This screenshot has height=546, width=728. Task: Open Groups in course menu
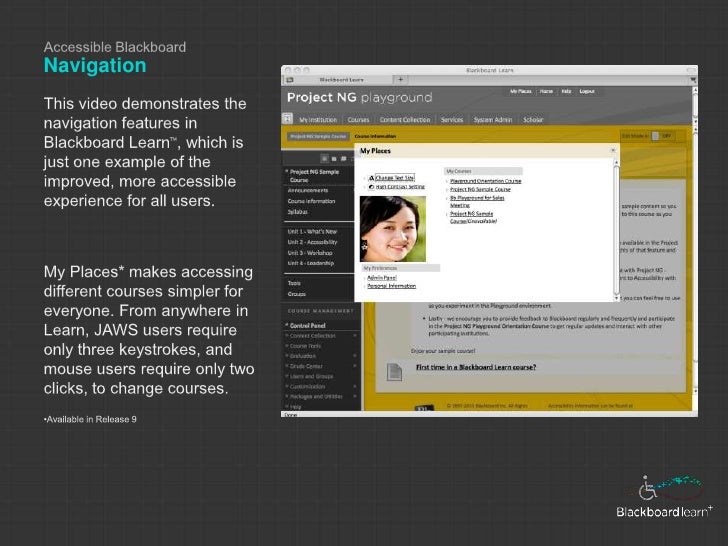296,294
